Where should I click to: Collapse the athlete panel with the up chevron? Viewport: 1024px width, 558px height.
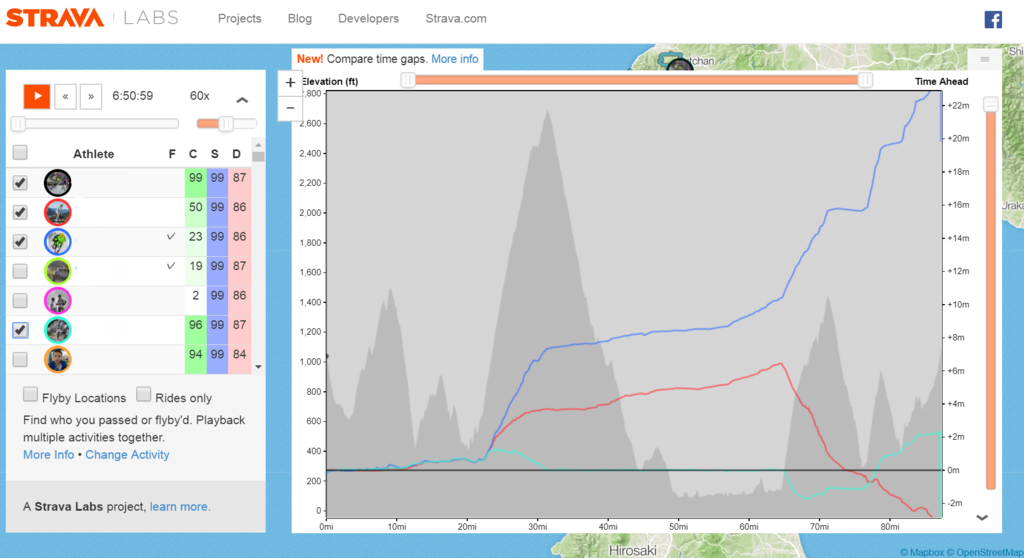click(242, 100)
